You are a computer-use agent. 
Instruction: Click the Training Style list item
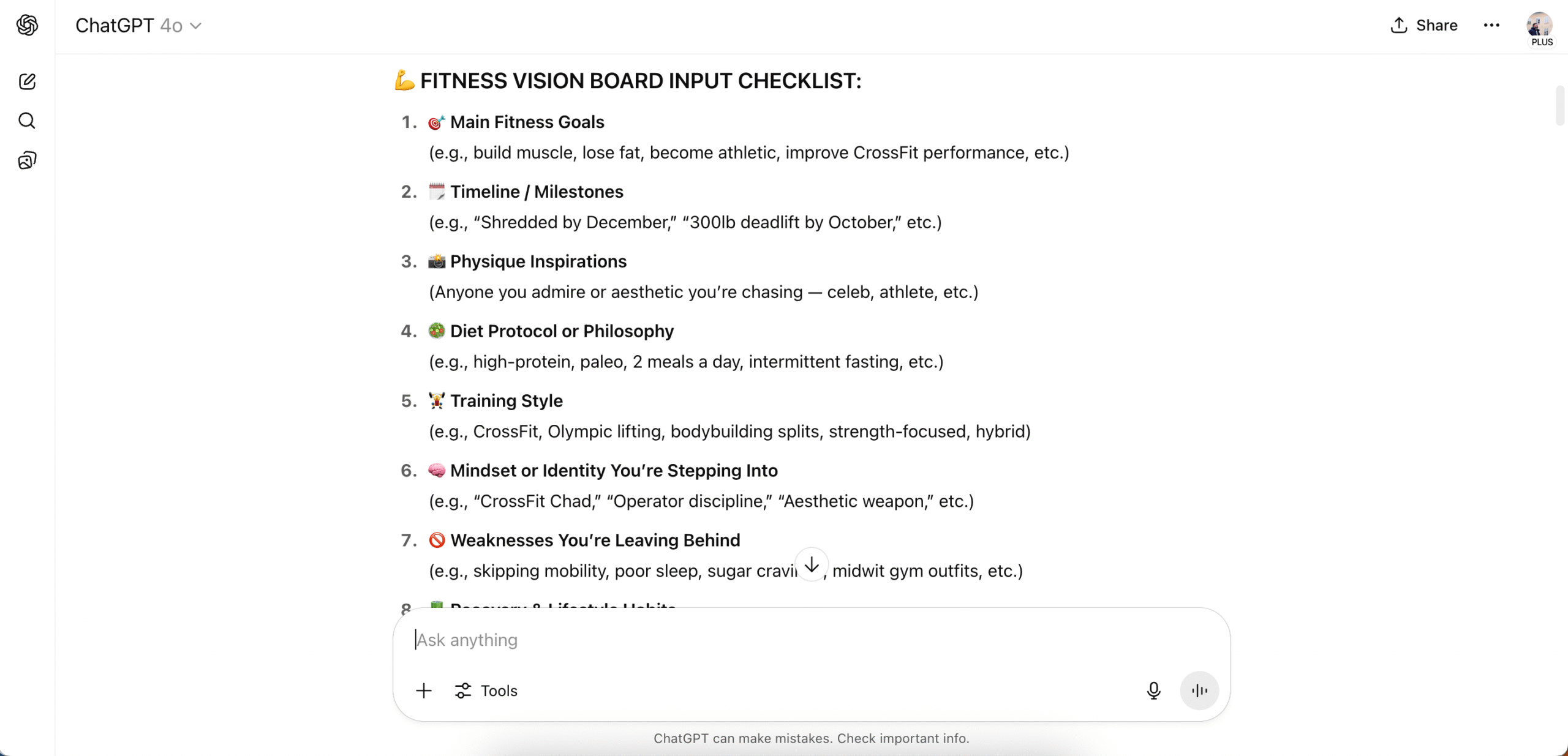pyautogui.click(x=715, y=416)
